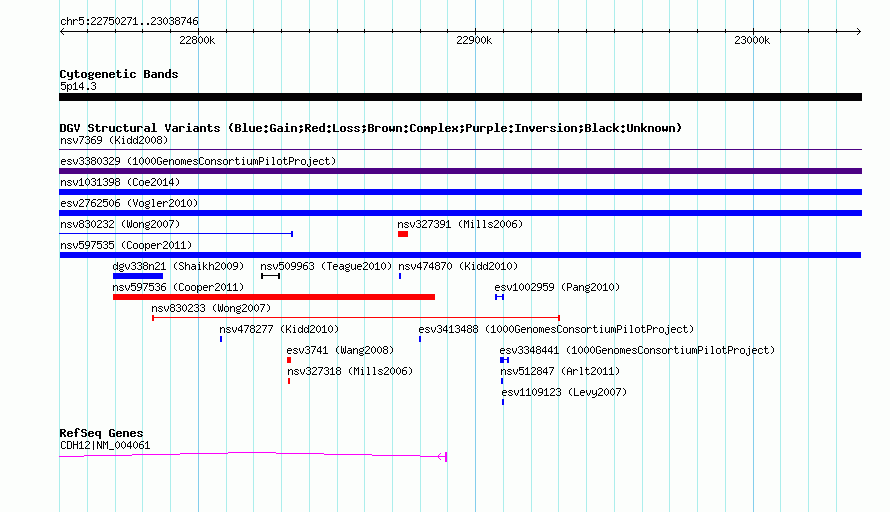Click the long red nsv597536 loss bar
Screen dimensions: 890x512
pyautogui.click(x=274, y=297)
